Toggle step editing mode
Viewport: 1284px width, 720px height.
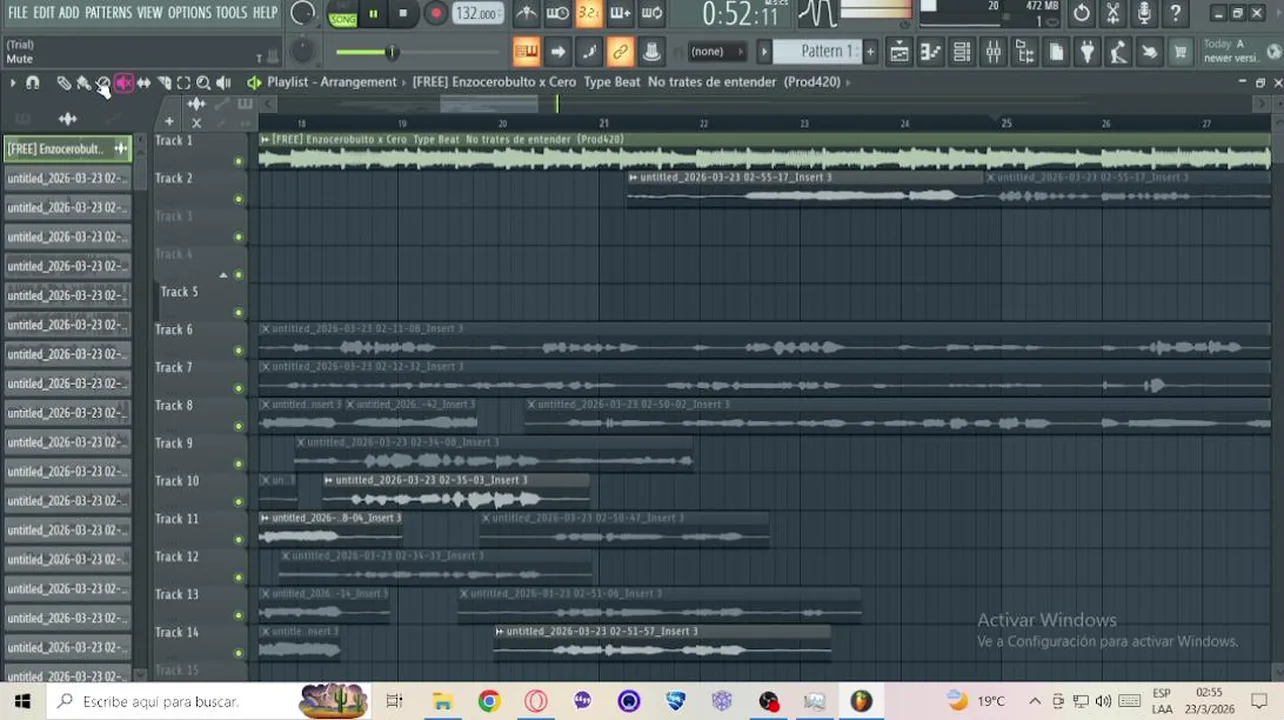point(588,52)
